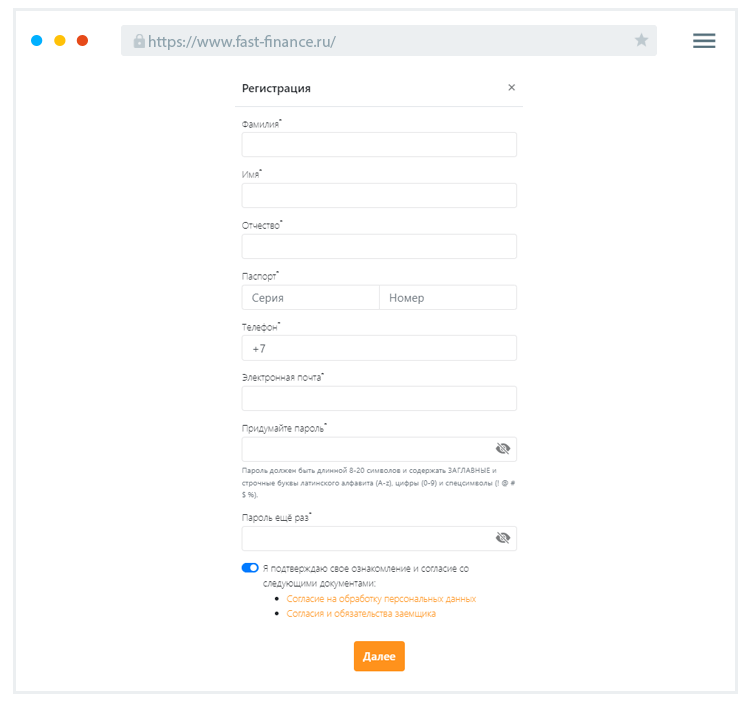The image size is (751, 709).
Task: Click the Придумайте пароль field
Action: coord(365,449)
